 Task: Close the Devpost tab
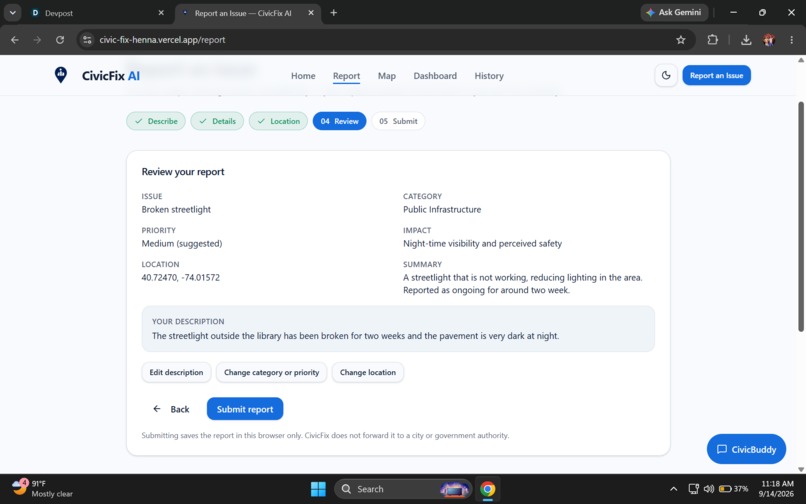pos(161,13)
